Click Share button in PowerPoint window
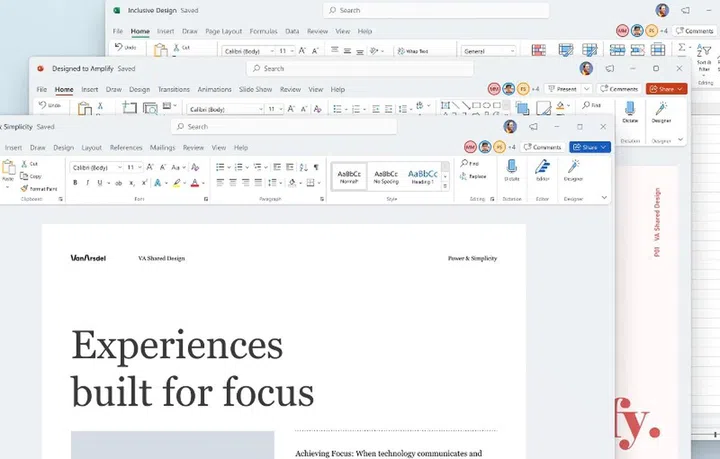 pyautogui.click(x=666, y=89)
